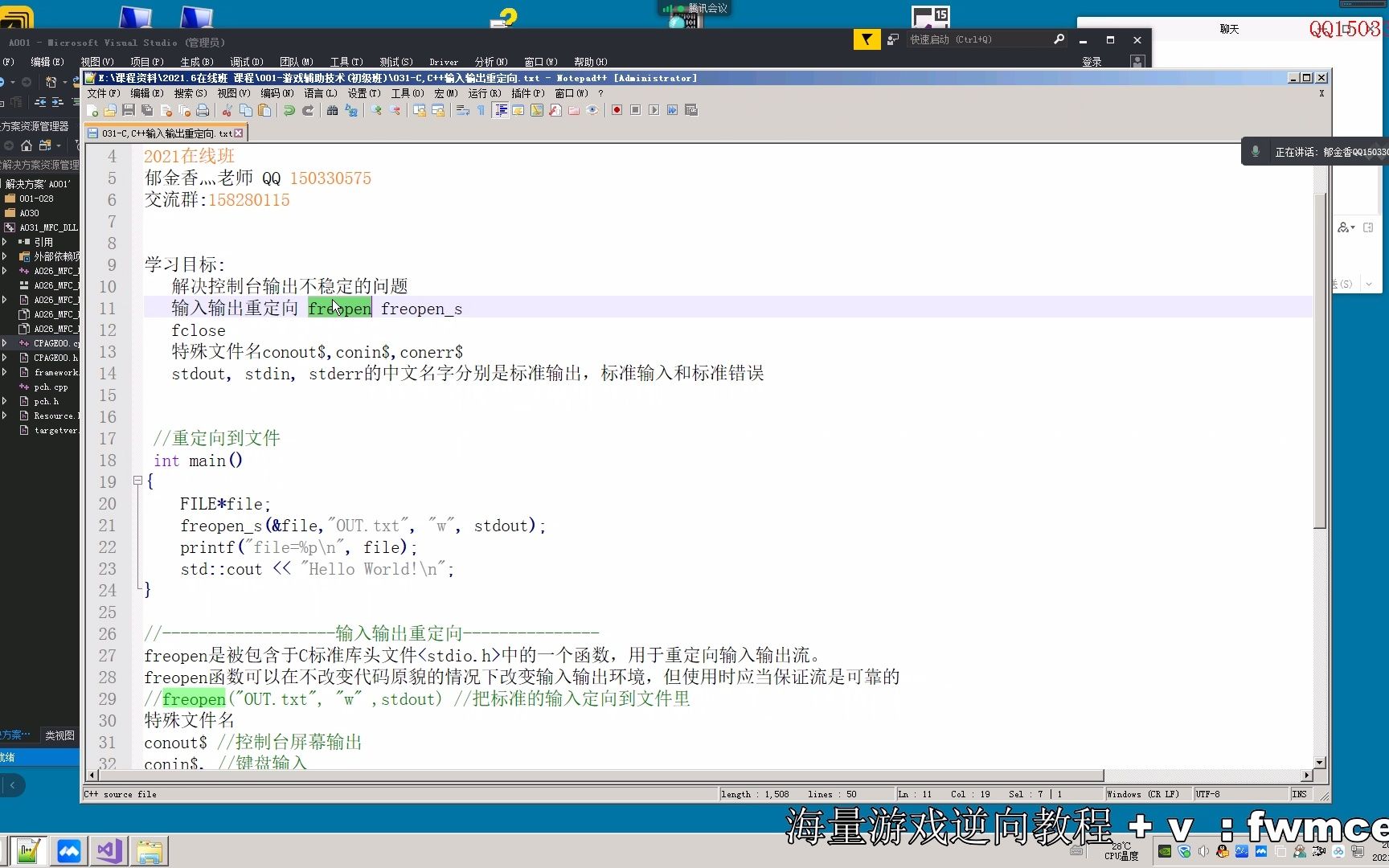The image size is (1389, 868).
Task: Click the scroll down arrow of vertical scrollbar
Action: 1319,762
